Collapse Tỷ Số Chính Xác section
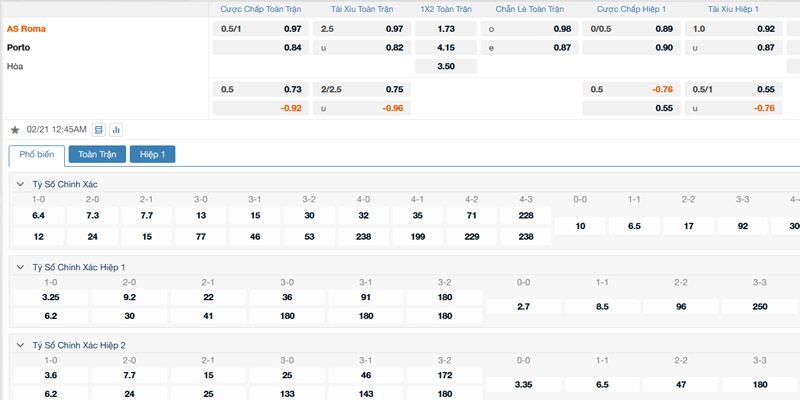This screenshot has width=800, height=400. coord(20,184)
